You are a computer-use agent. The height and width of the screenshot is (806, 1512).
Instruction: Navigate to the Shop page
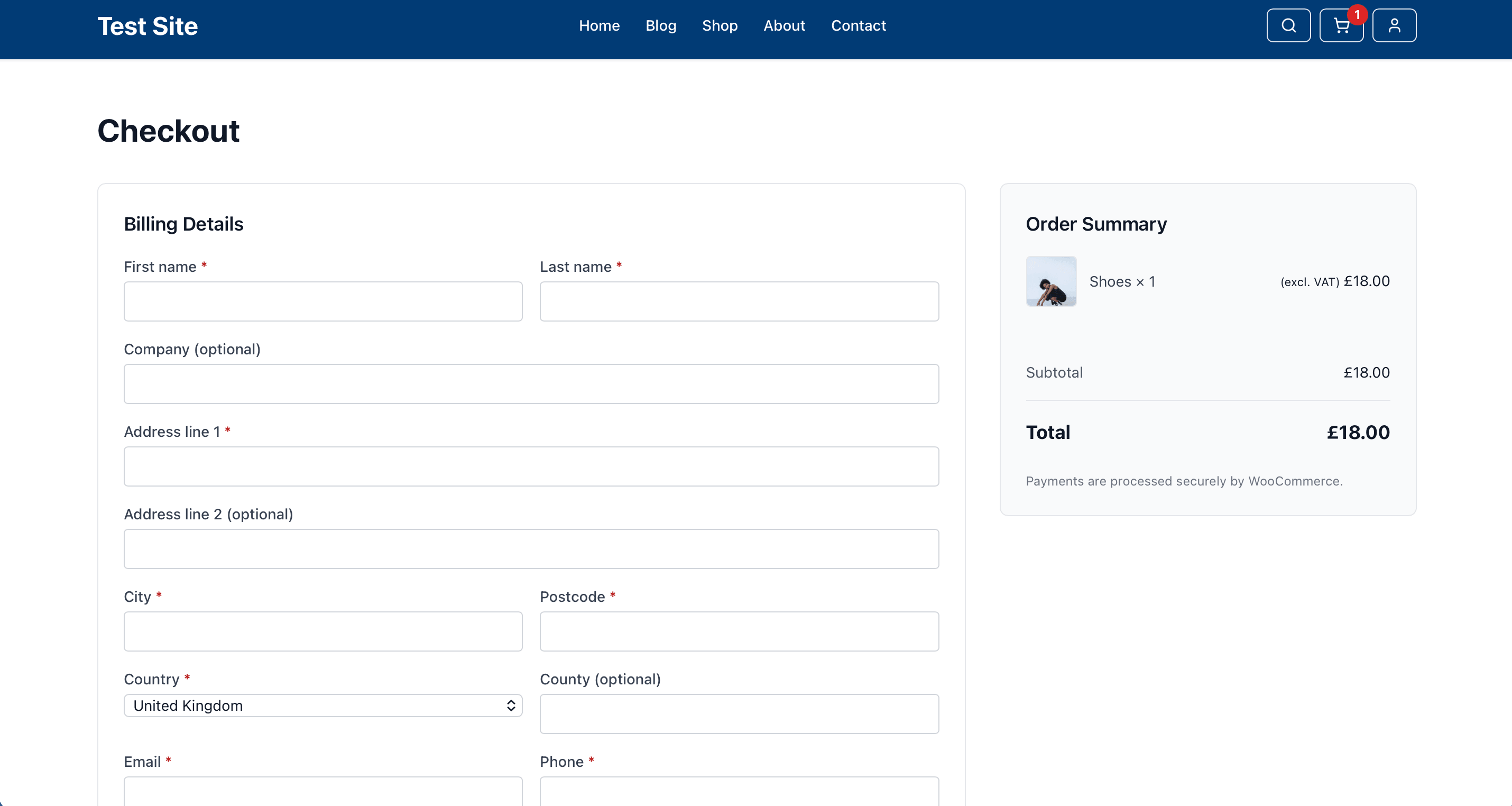pyautogui.click(x=720, y=26)
